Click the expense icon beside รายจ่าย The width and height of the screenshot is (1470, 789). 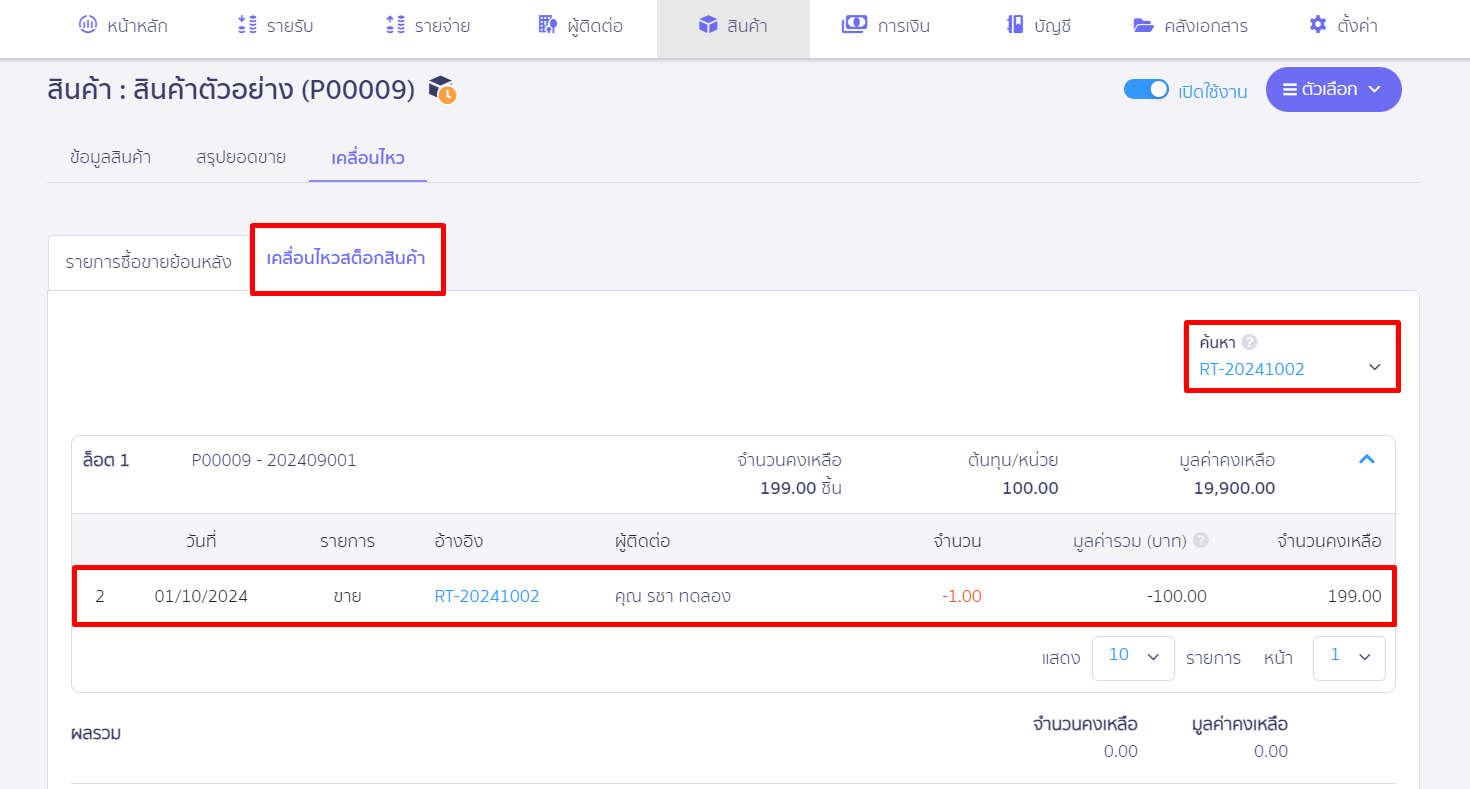click(x=395, y=25)
